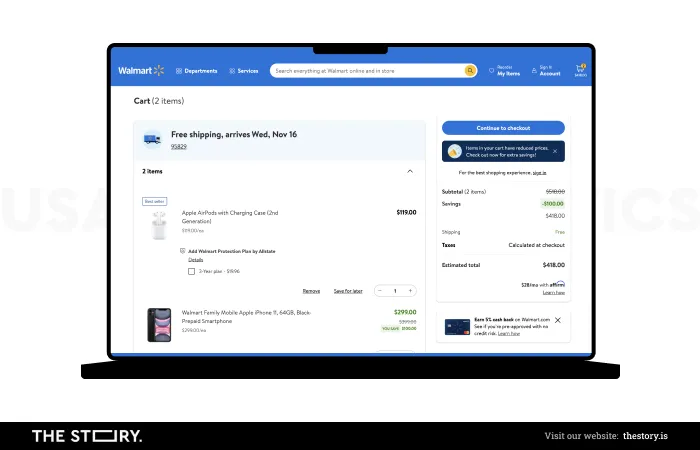Open protection plan Details link
700x450 pixels.
point(196,260)
